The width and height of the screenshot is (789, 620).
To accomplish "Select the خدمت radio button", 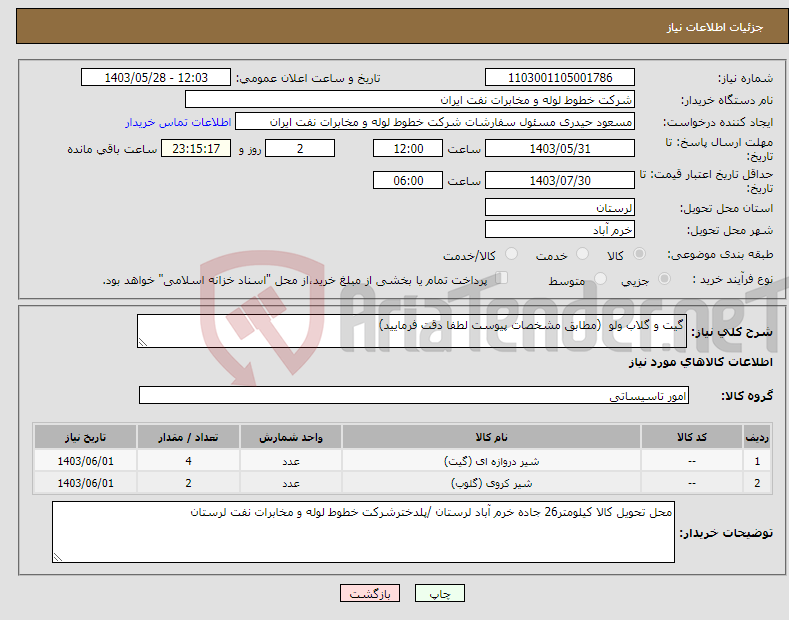I will point(582,254).
